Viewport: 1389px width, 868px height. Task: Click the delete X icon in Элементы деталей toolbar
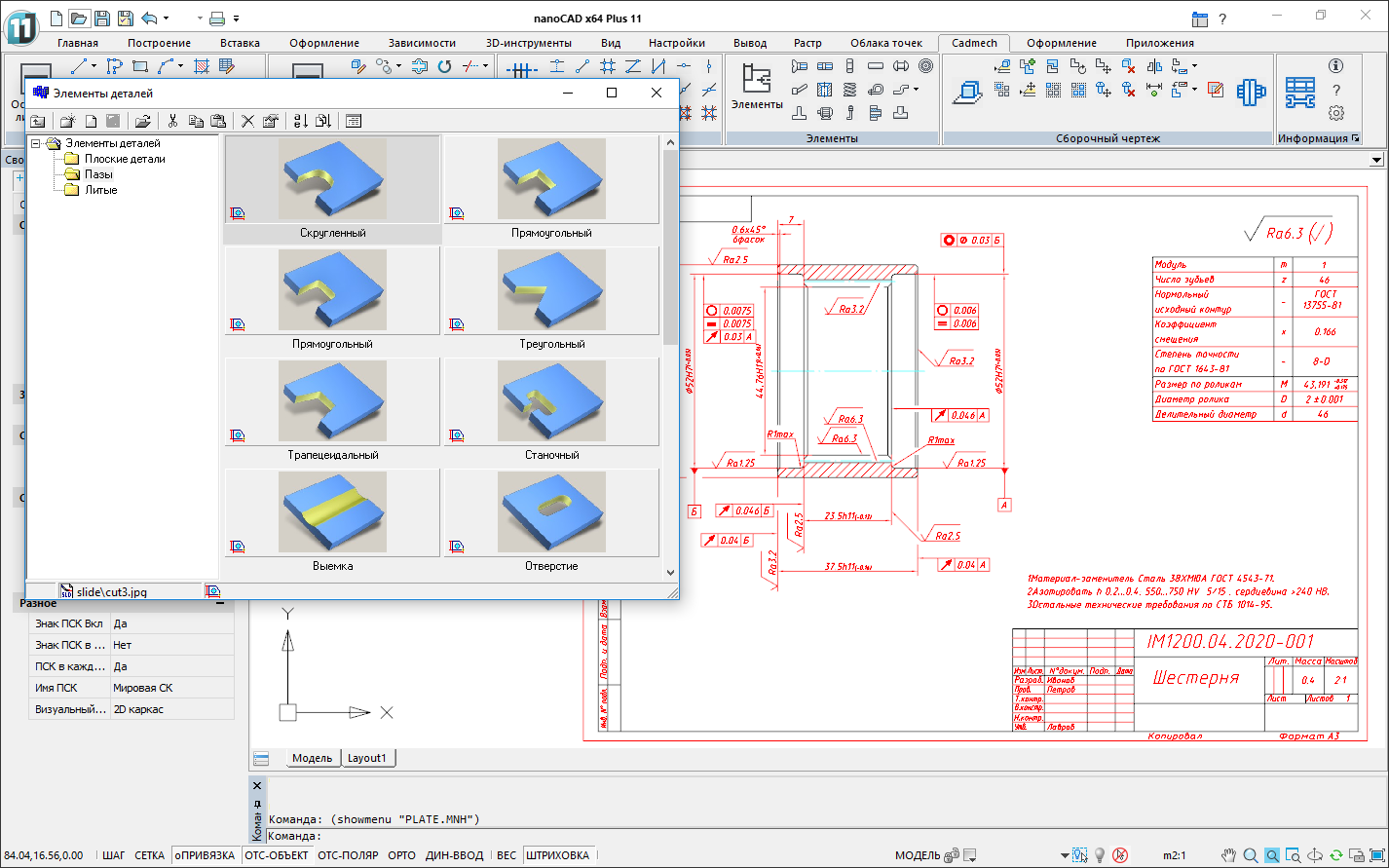(x=247, y=121)
